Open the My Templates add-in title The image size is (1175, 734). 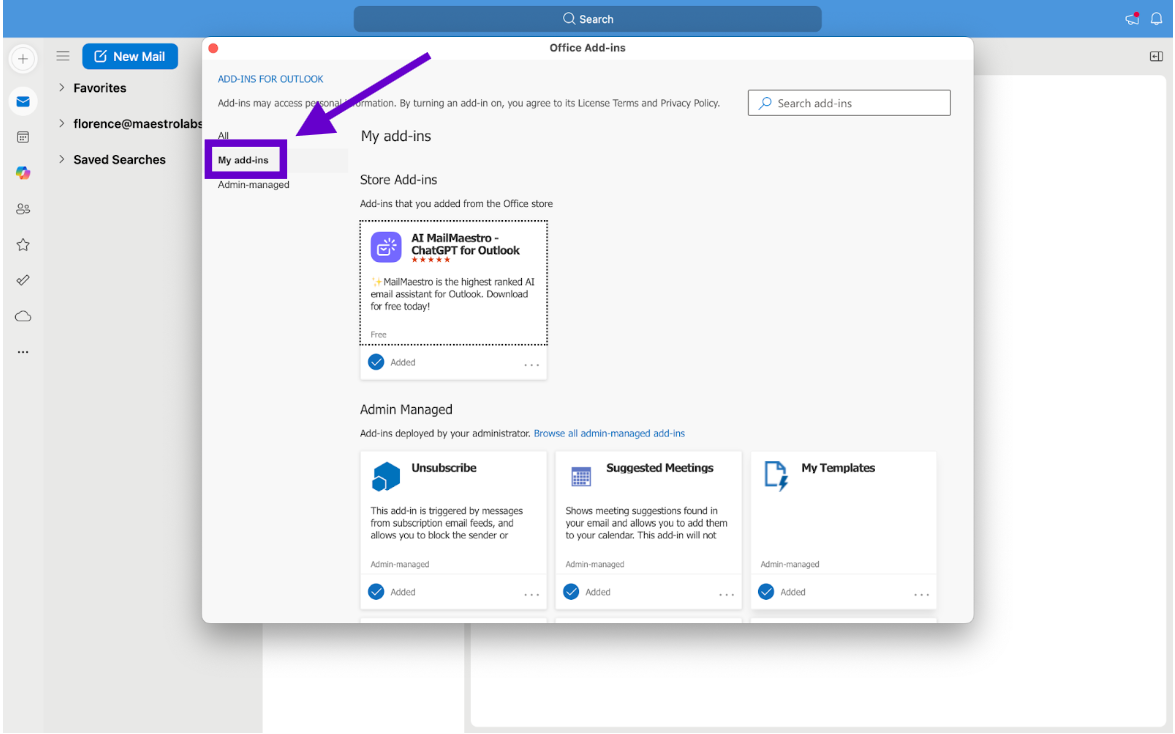[838, 468]
